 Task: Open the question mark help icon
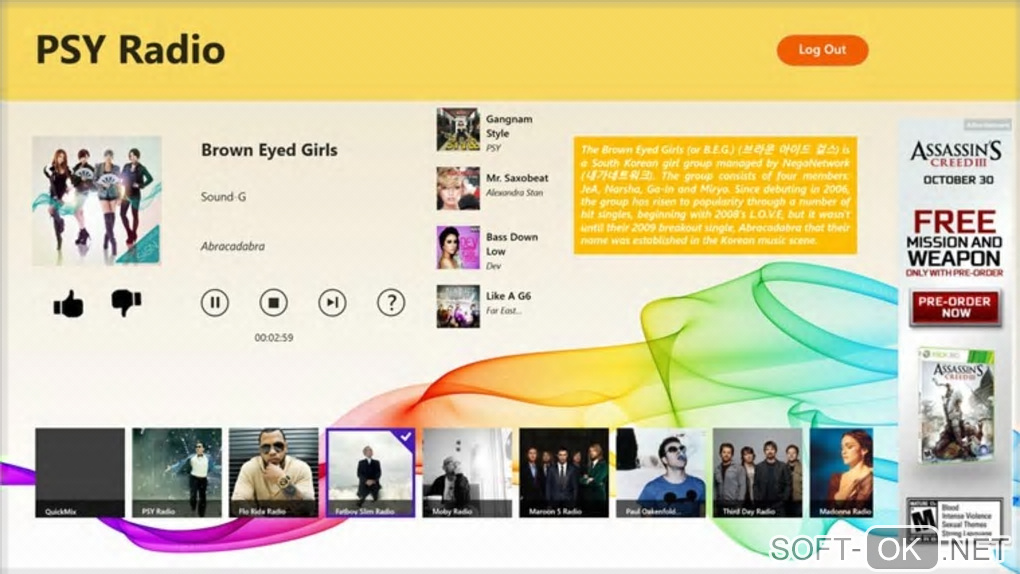pyautogui.click(x=391, y=303)
